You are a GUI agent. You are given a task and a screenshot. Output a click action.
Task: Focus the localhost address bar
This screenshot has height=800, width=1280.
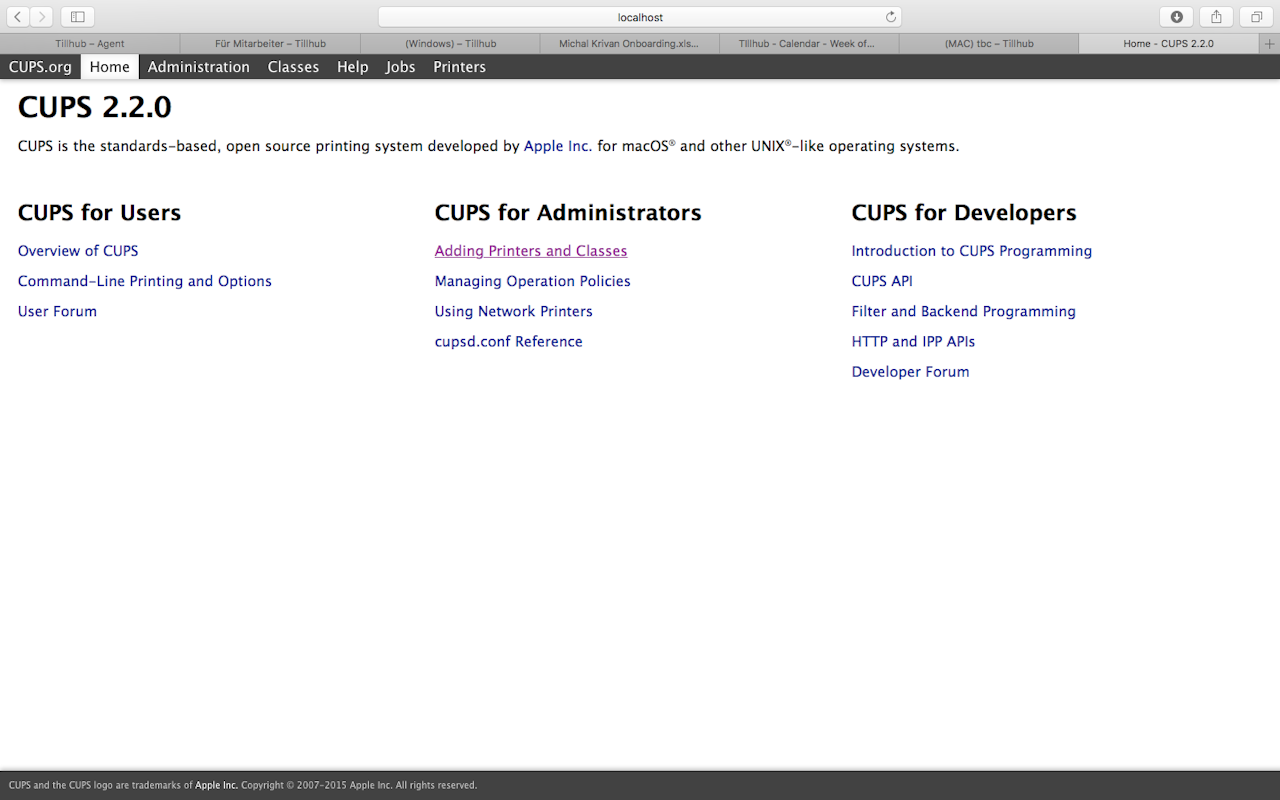point(640,17)
